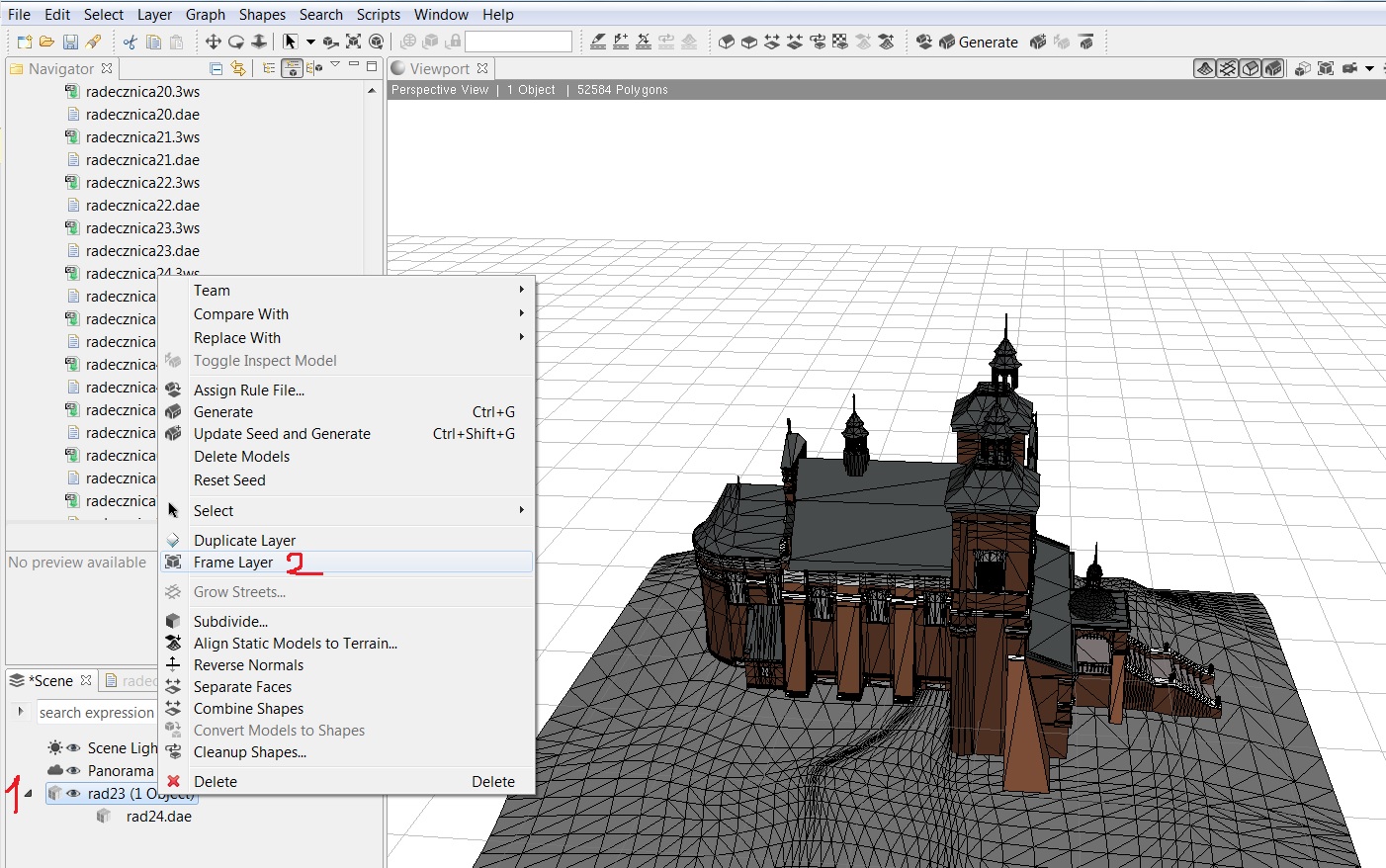Collapse the rad23 layer tree node
Screen dimensions: 1386x868
tap(28, 794)
